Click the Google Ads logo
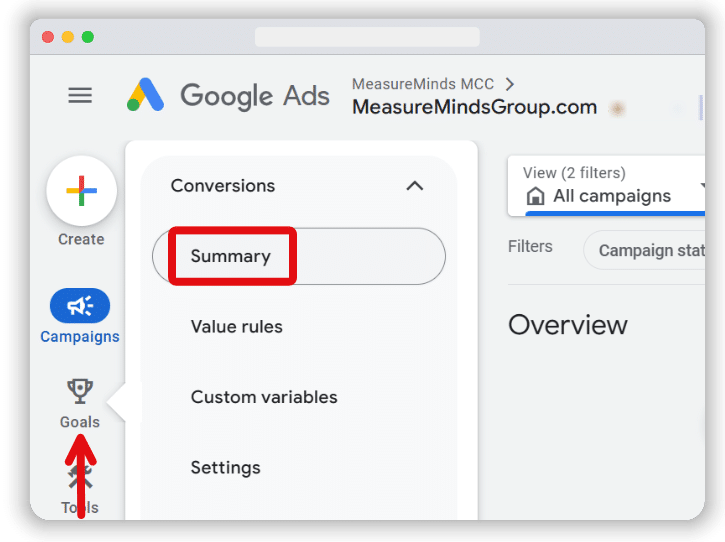 228,96
